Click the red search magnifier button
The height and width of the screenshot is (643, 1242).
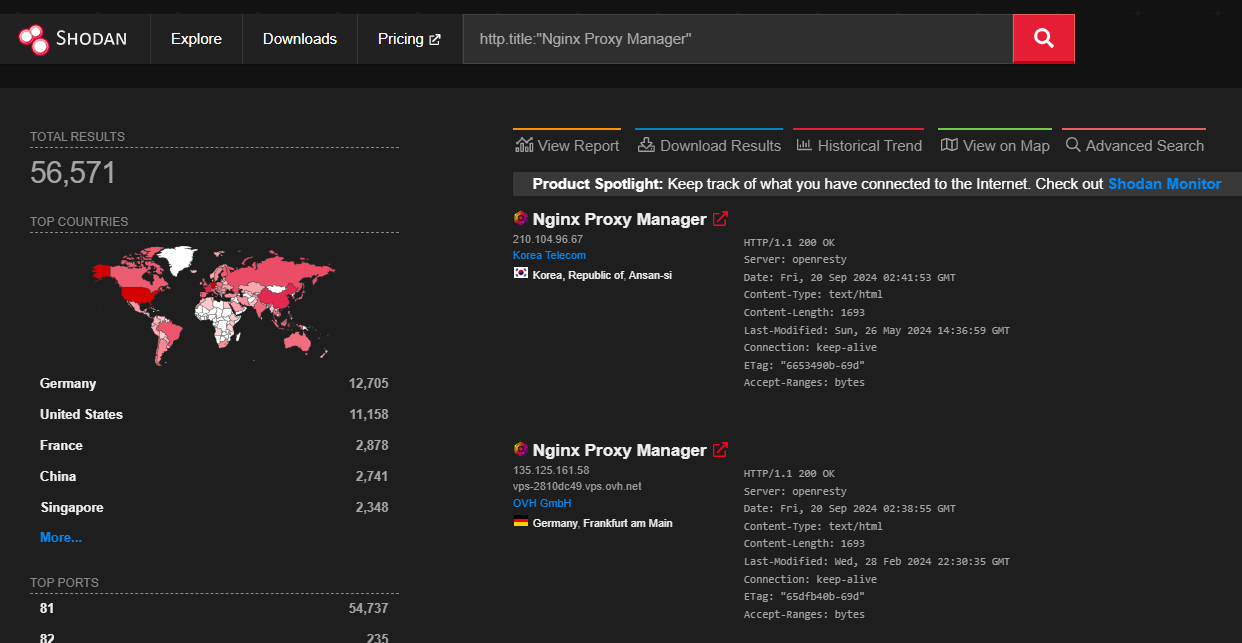click(1044, 39)
